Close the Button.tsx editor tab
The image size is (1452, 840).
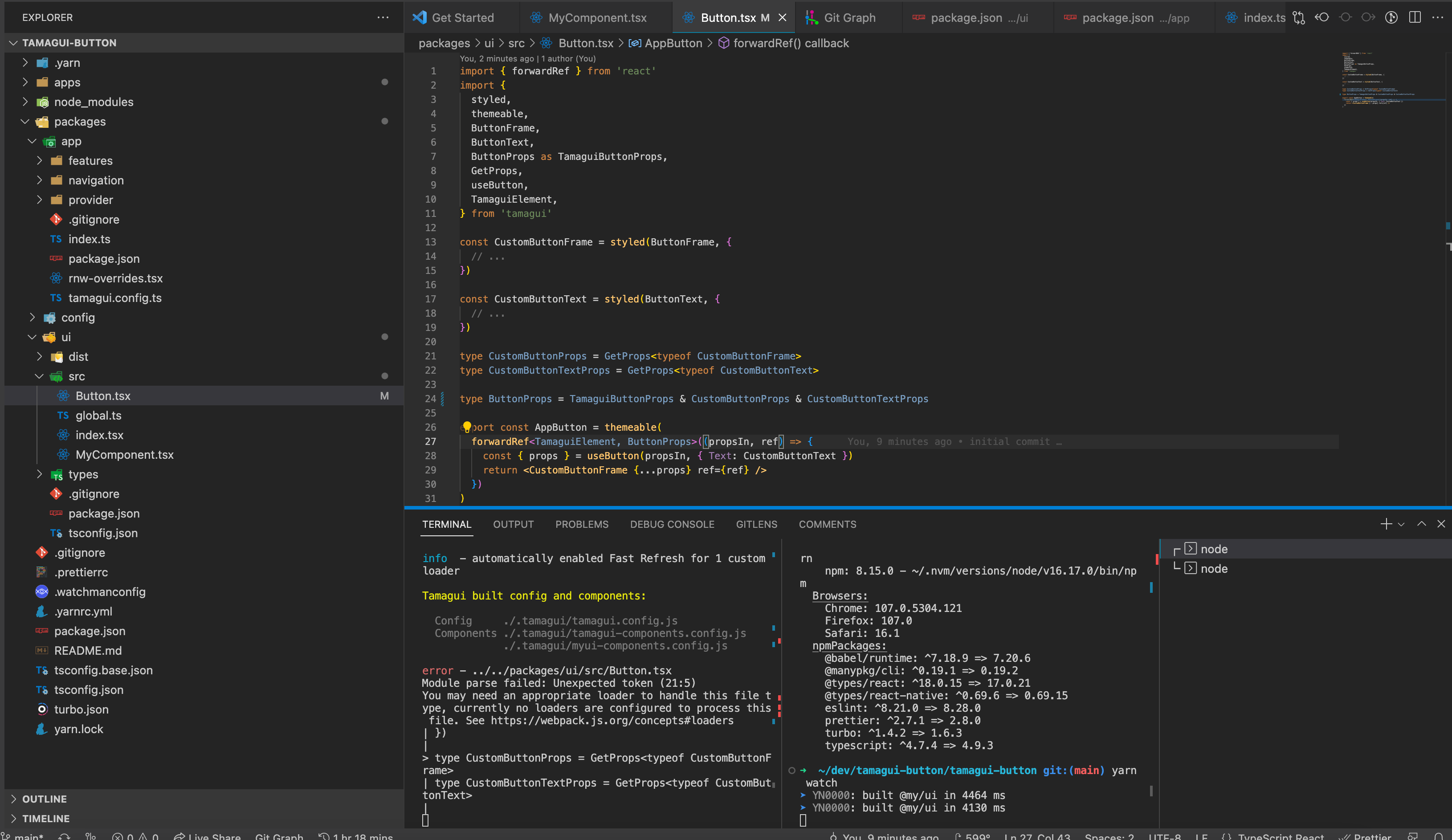click(x=783, y=18)
